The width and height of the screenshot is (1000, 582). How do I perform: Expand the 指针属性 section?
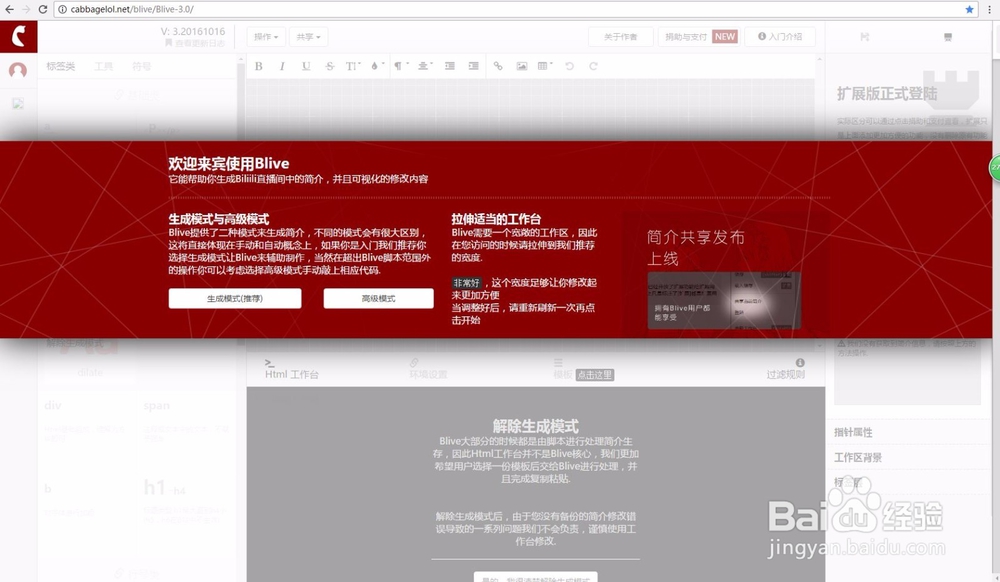(853, 432)
